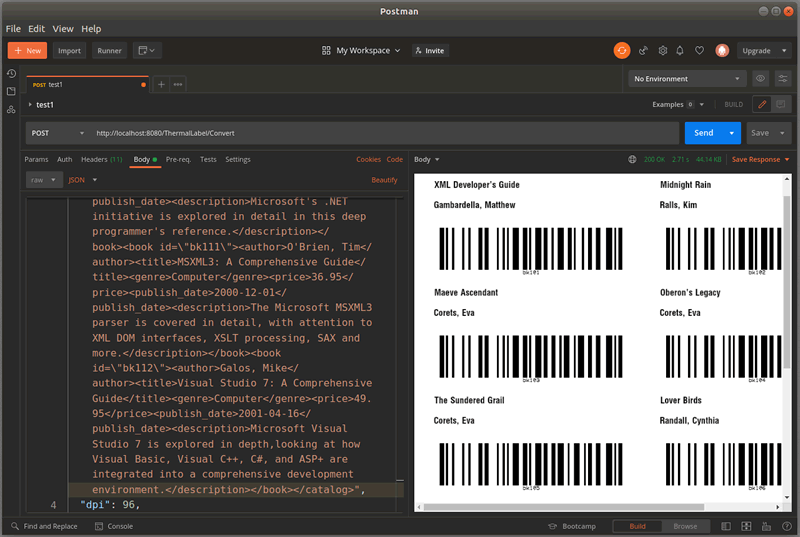
Task: Open Manage Environments sliders icon
Action: point(782,78)
